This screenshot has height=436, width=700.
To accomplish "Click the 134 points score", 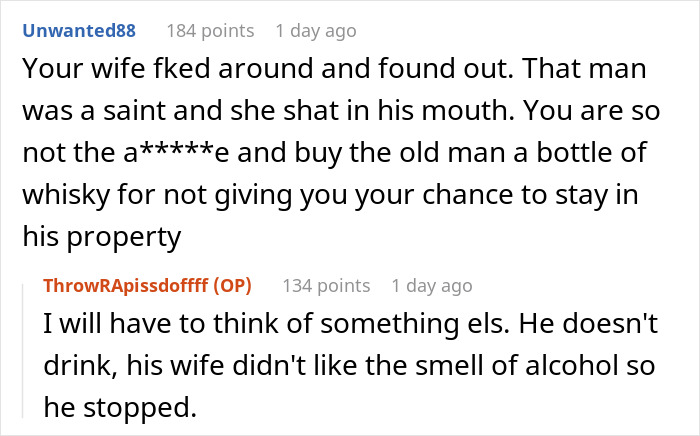I will point(328,286).
